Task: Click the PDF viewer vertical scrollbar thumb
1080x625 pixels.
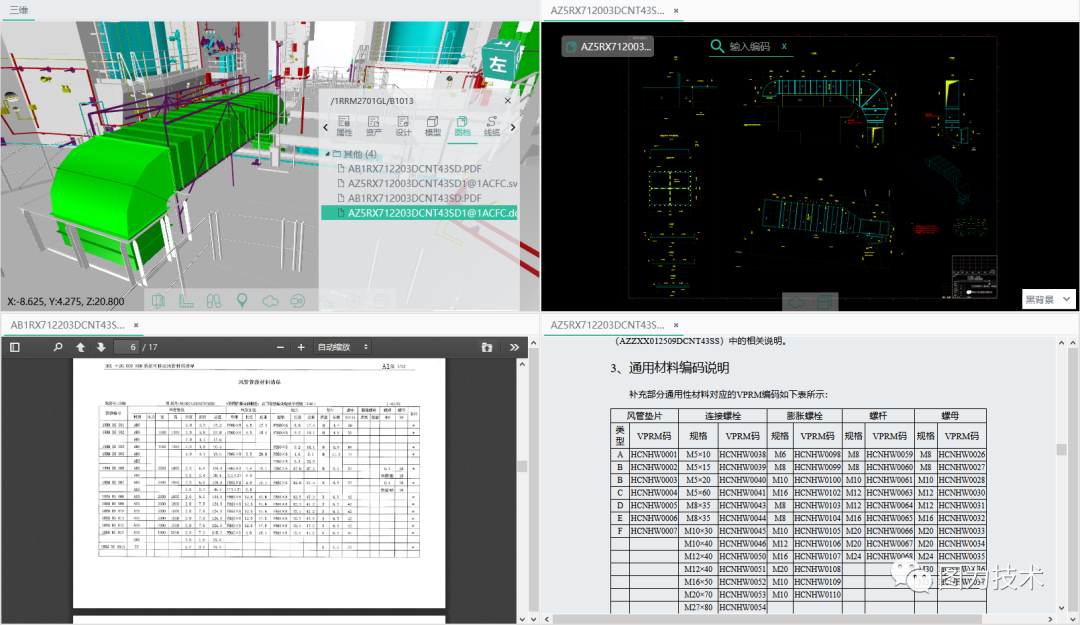Action: click(x=522, y=467)
